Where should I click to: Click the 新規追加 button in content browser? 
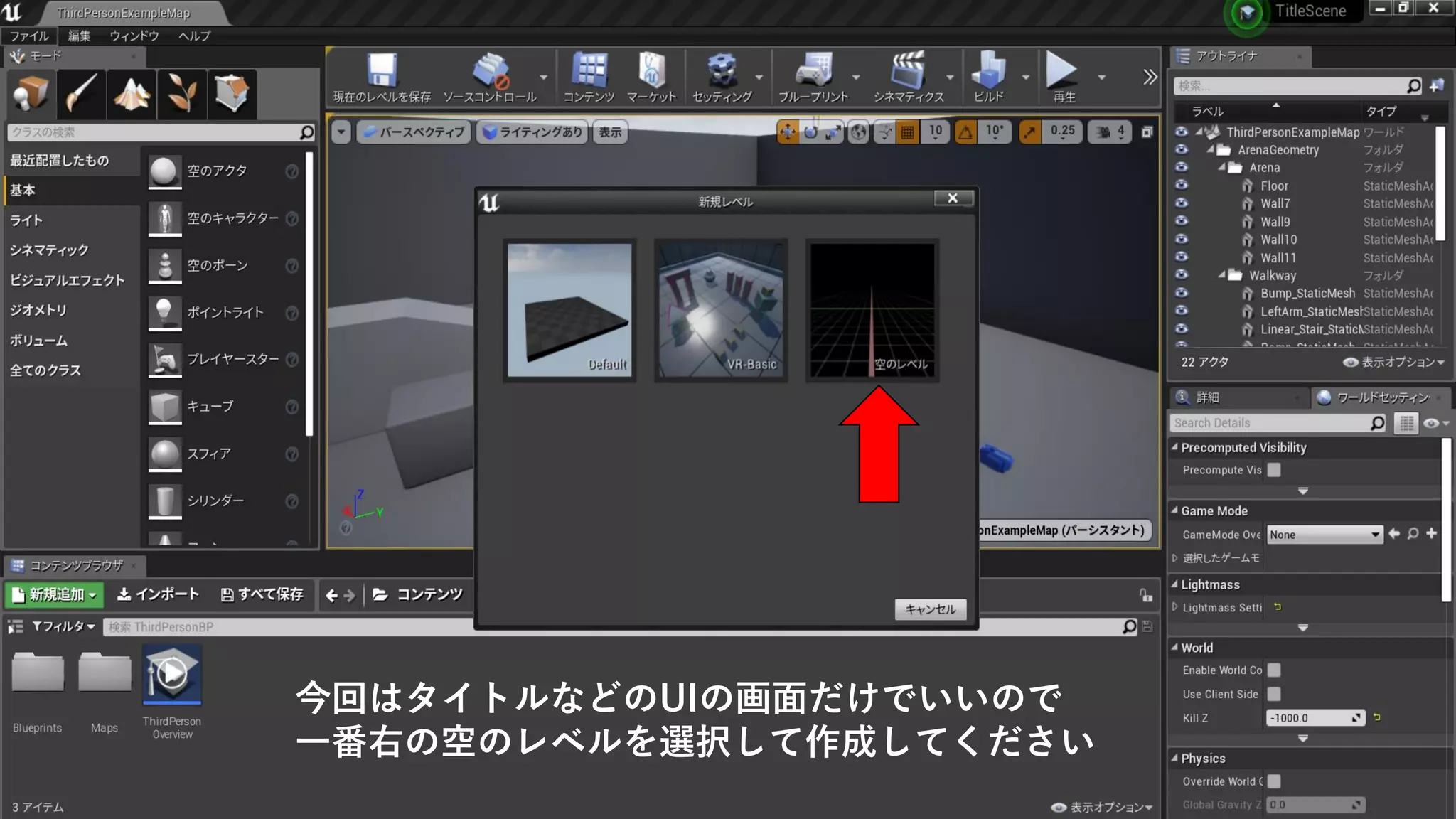(54, 594)
